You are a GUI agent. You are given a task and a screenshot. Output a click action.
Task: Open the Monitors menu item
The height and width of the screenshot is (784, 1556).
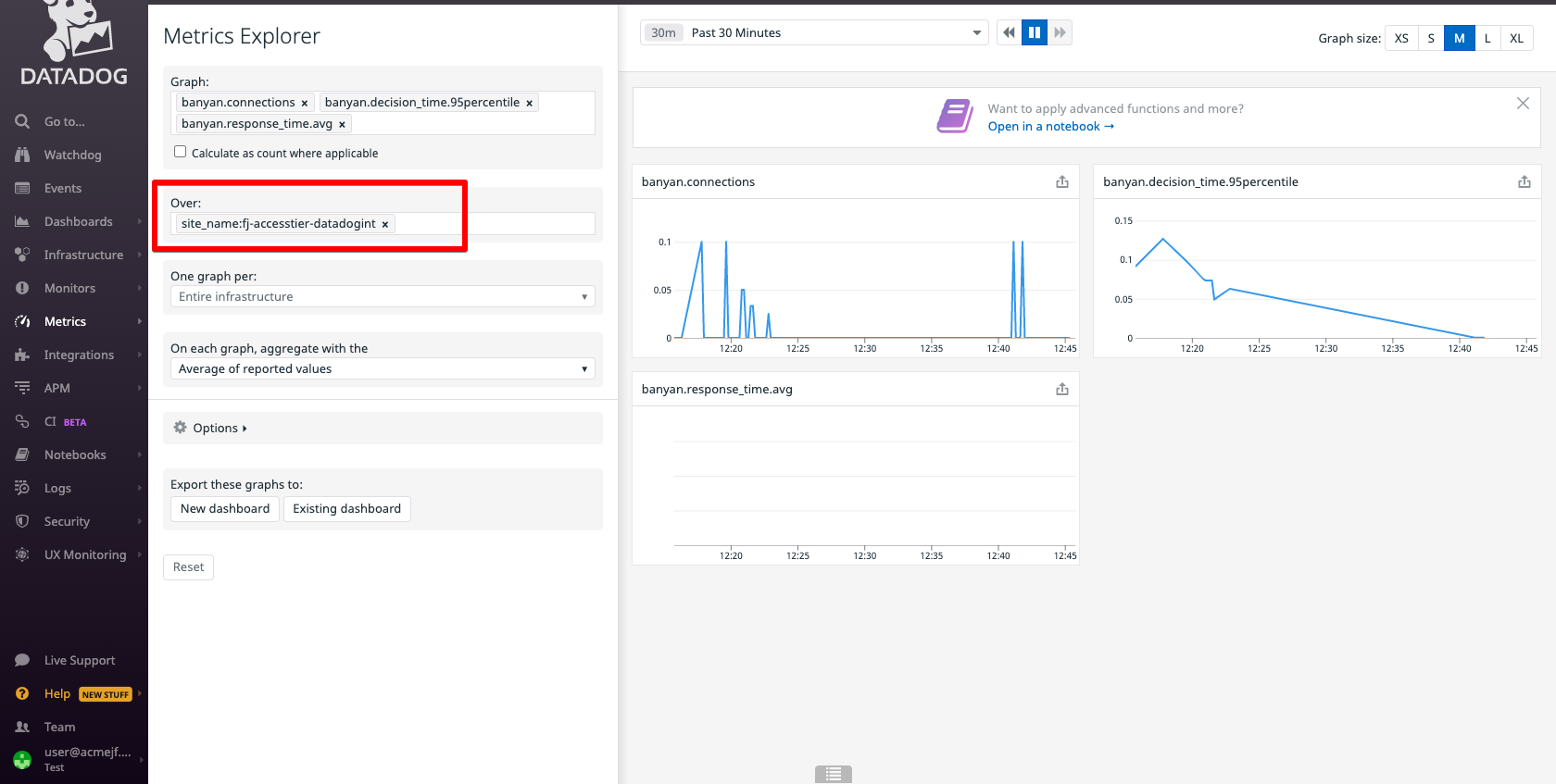coord(69,288)
